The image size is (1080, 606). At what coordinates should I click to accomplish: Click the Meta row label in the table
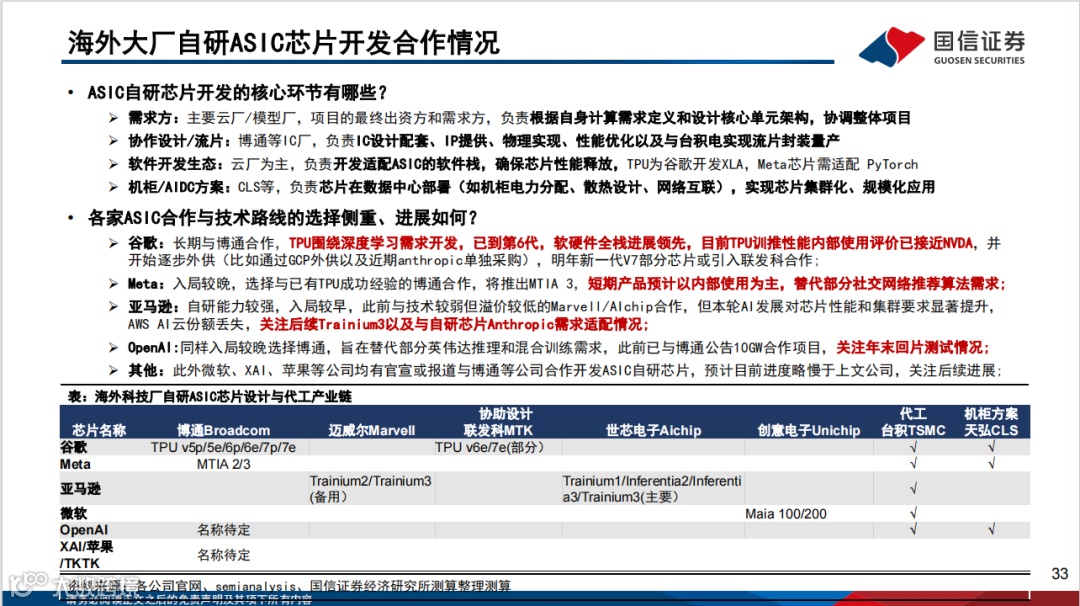[75, 464]
